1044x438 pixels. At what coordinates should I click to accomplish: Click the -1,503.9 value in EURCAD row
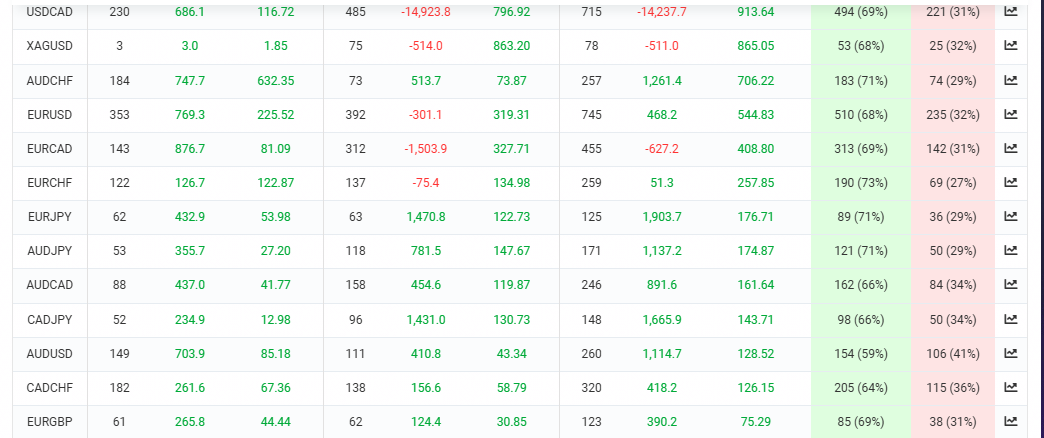pyautogui.click(x=425, y=149)
